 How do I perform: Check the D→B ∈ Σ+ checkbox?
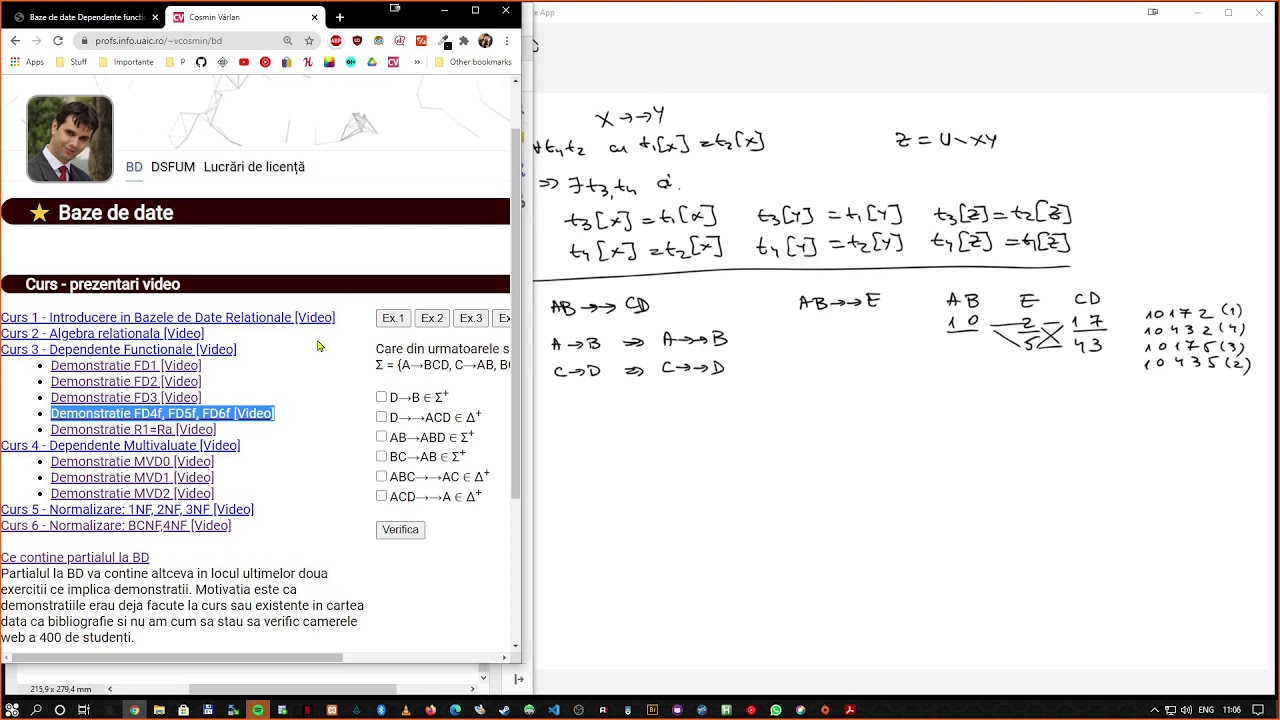pyautogui.click(x=381, y=397)
